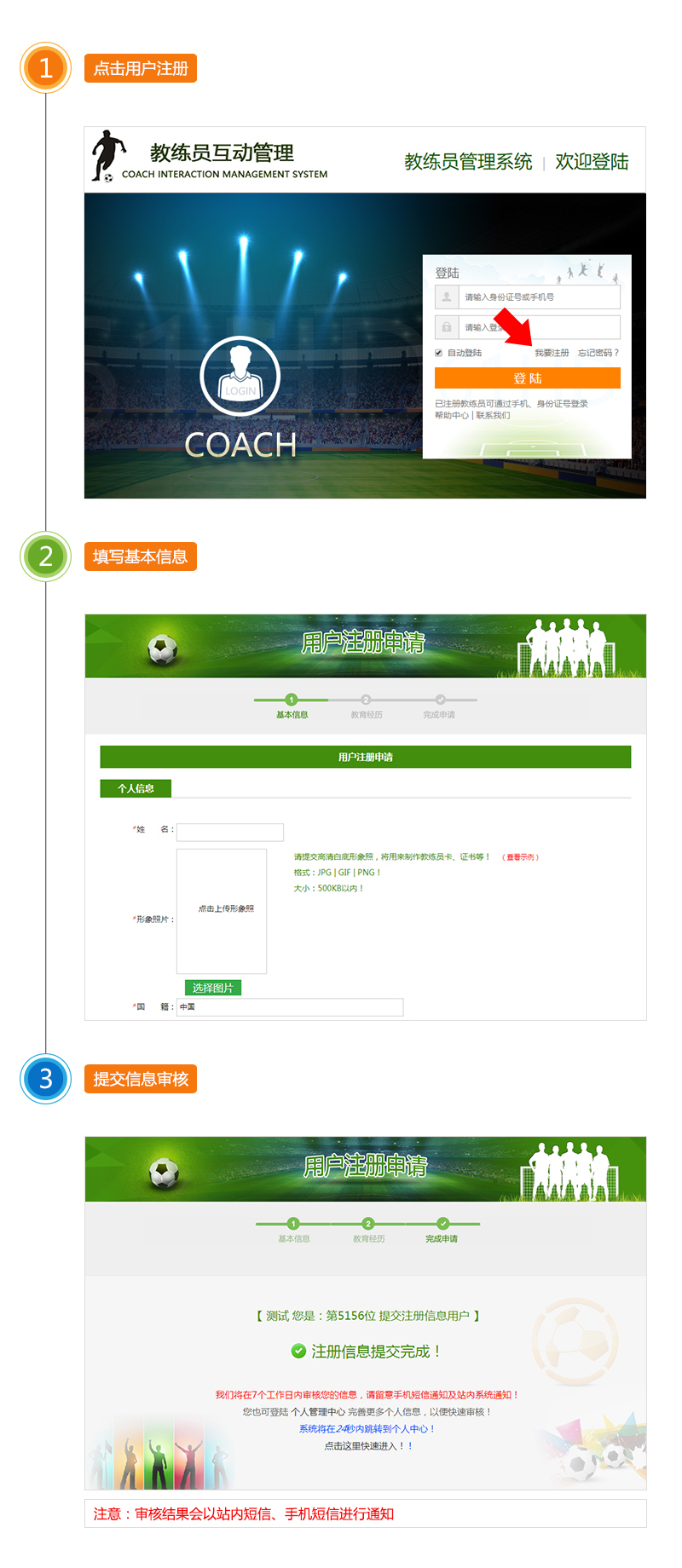The width and height of the screenshot is (682, 1568).
Task: Click the soccer player logo at top-left
Action: pyautogui.click(x=107, y=155)
